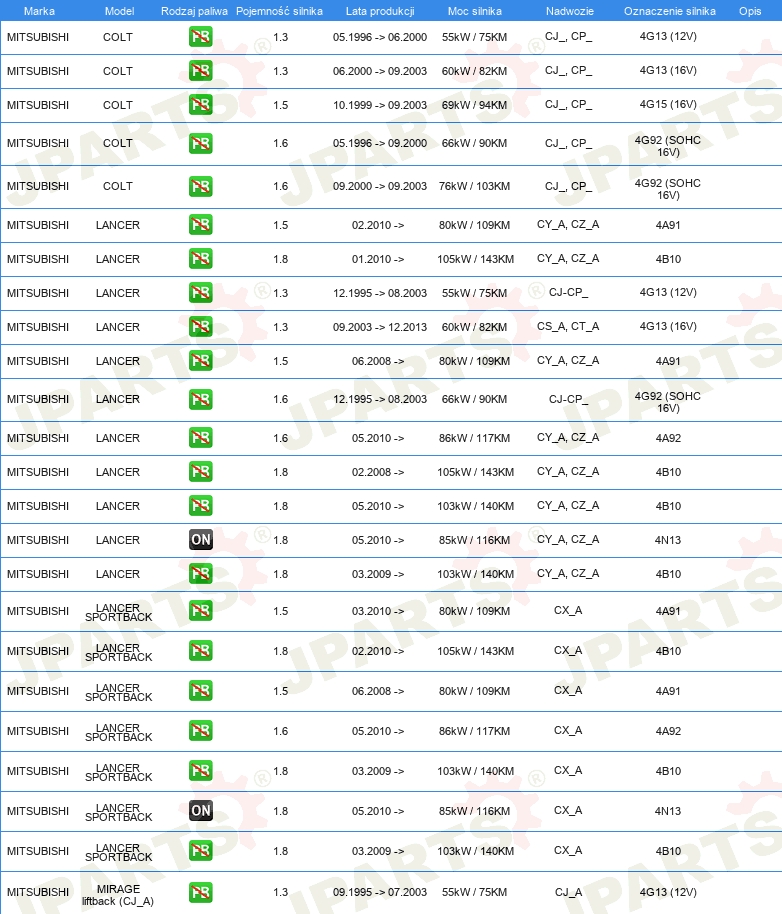Click production dates 10.1999 -> 09.2003
This screenshot has height=914, width=782.
coord(380,105)
